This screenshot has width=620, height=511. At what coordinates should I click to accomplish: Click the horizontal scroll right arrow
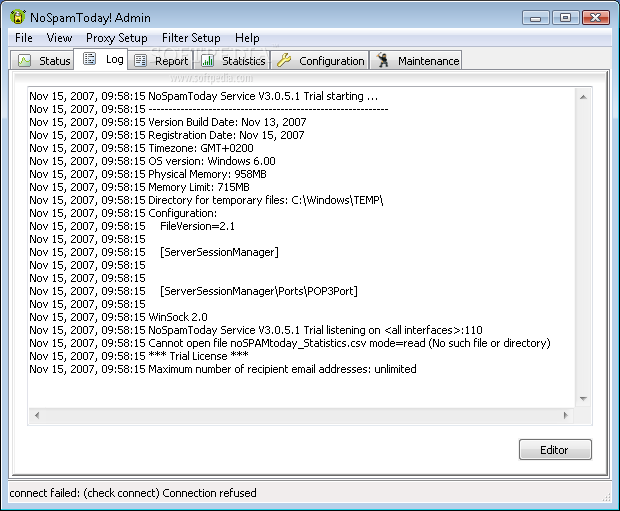[x=566, y=415]
